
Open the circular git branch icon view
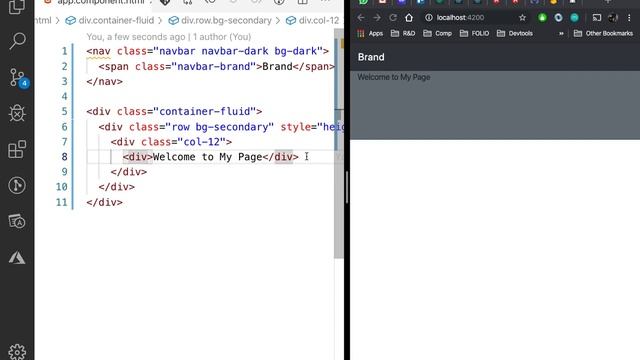(x=17, y=185)
